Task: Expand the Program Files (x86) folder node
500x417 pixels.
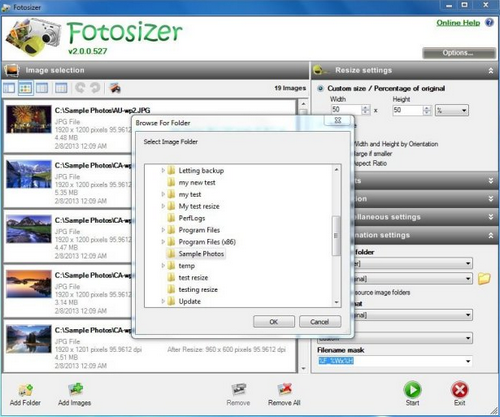Action: [163, 242]
